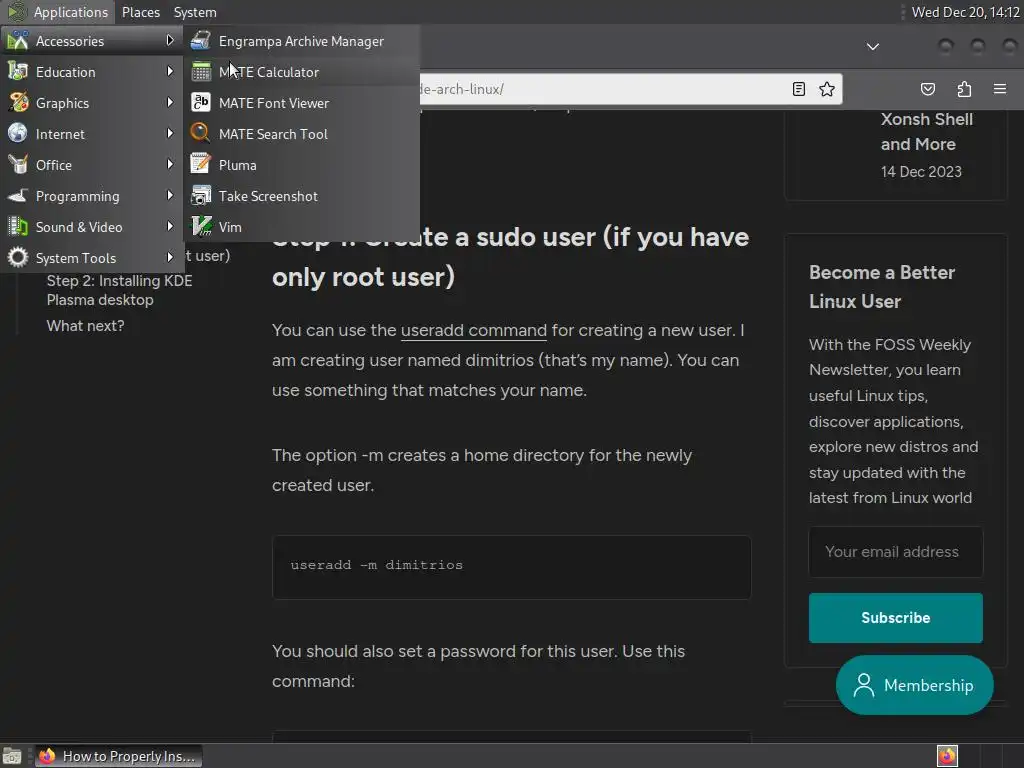Expand the Education submenu arrow
The height and width of the screenshot is (768, 1024).
[170, 71]
